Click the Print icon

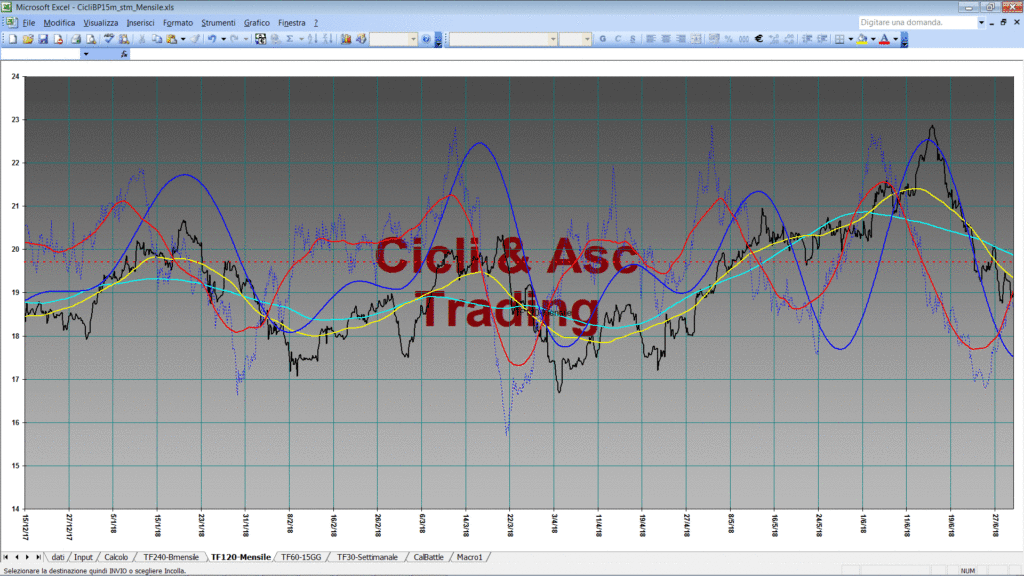[x=76, y=39]
